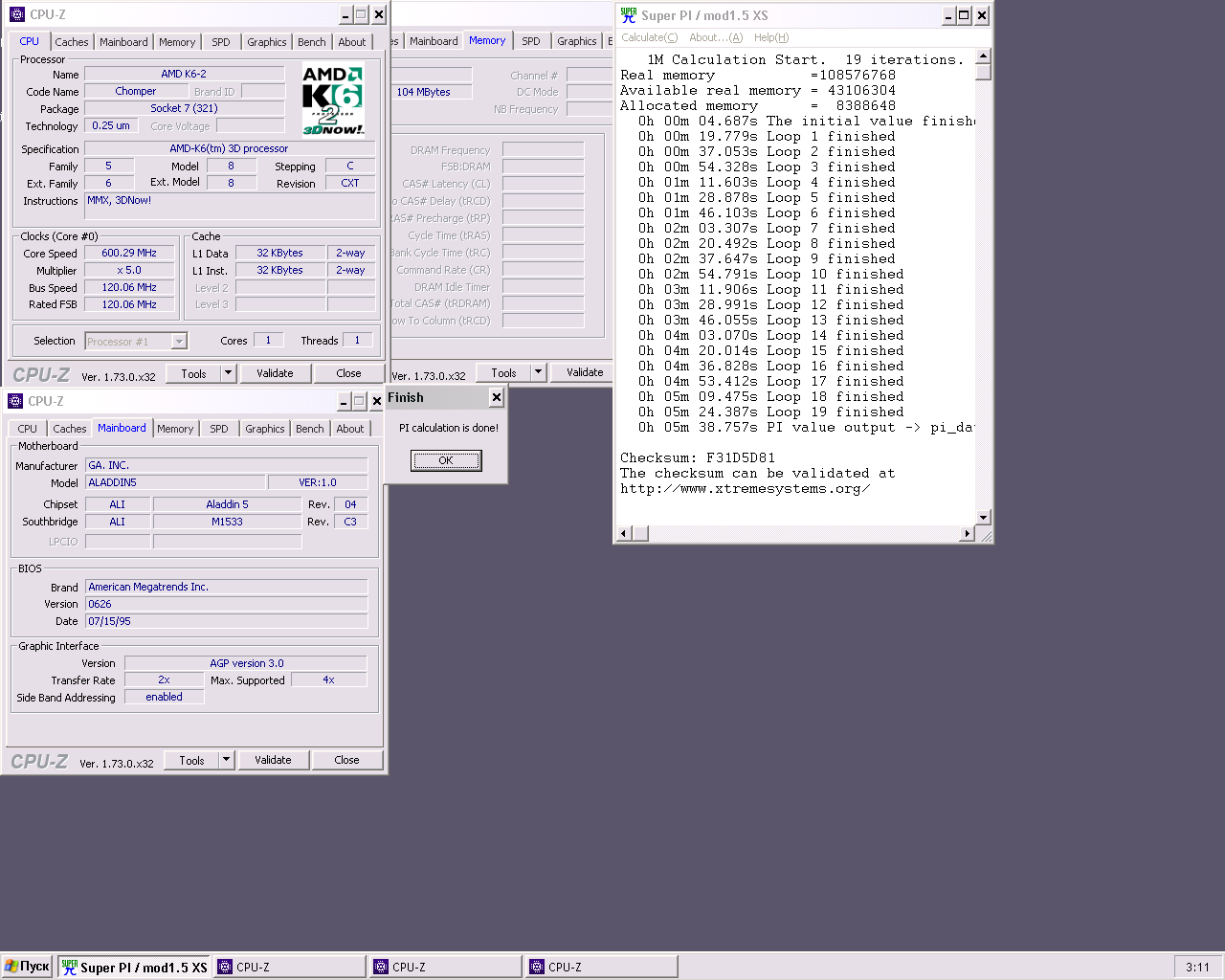
Task: Click the 'Checksum: F31D5D81' line in Super PI
Action: (698, 457)
